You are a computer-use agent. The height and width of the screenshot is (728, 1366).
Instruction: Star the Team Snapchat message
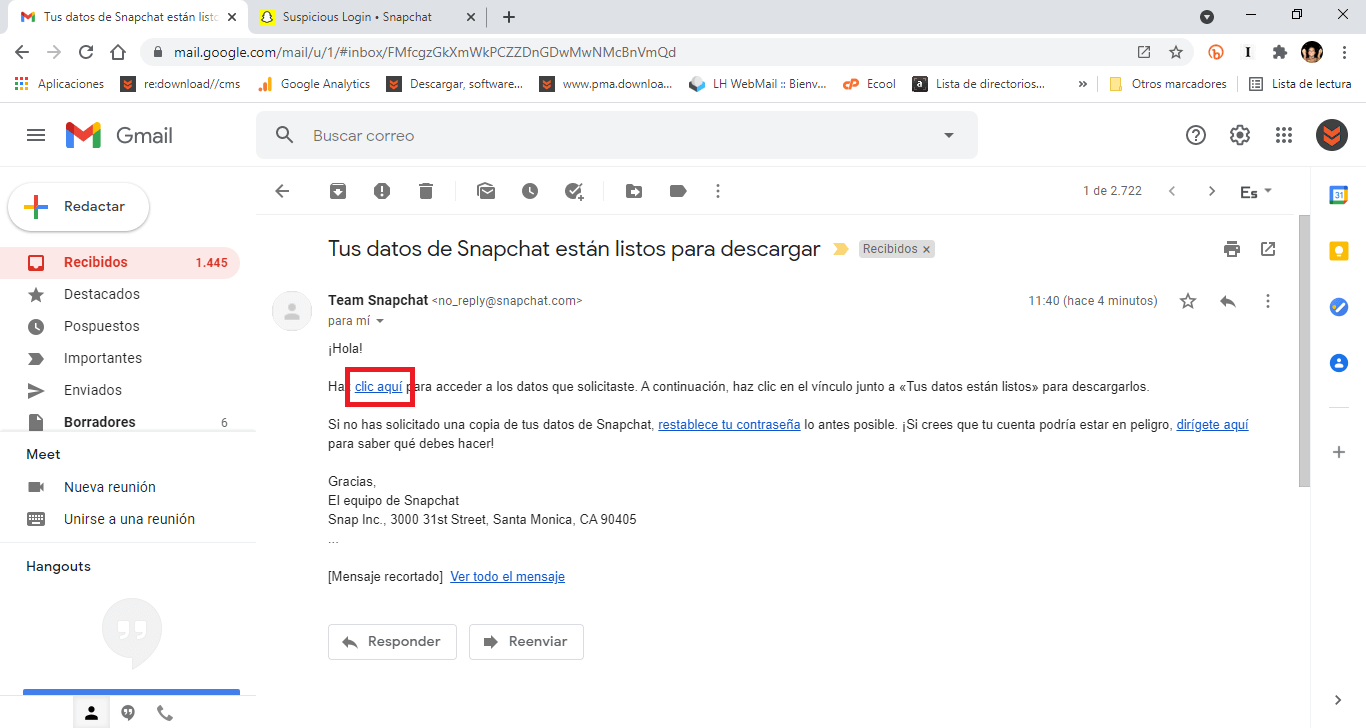[x=1188, y=301]
